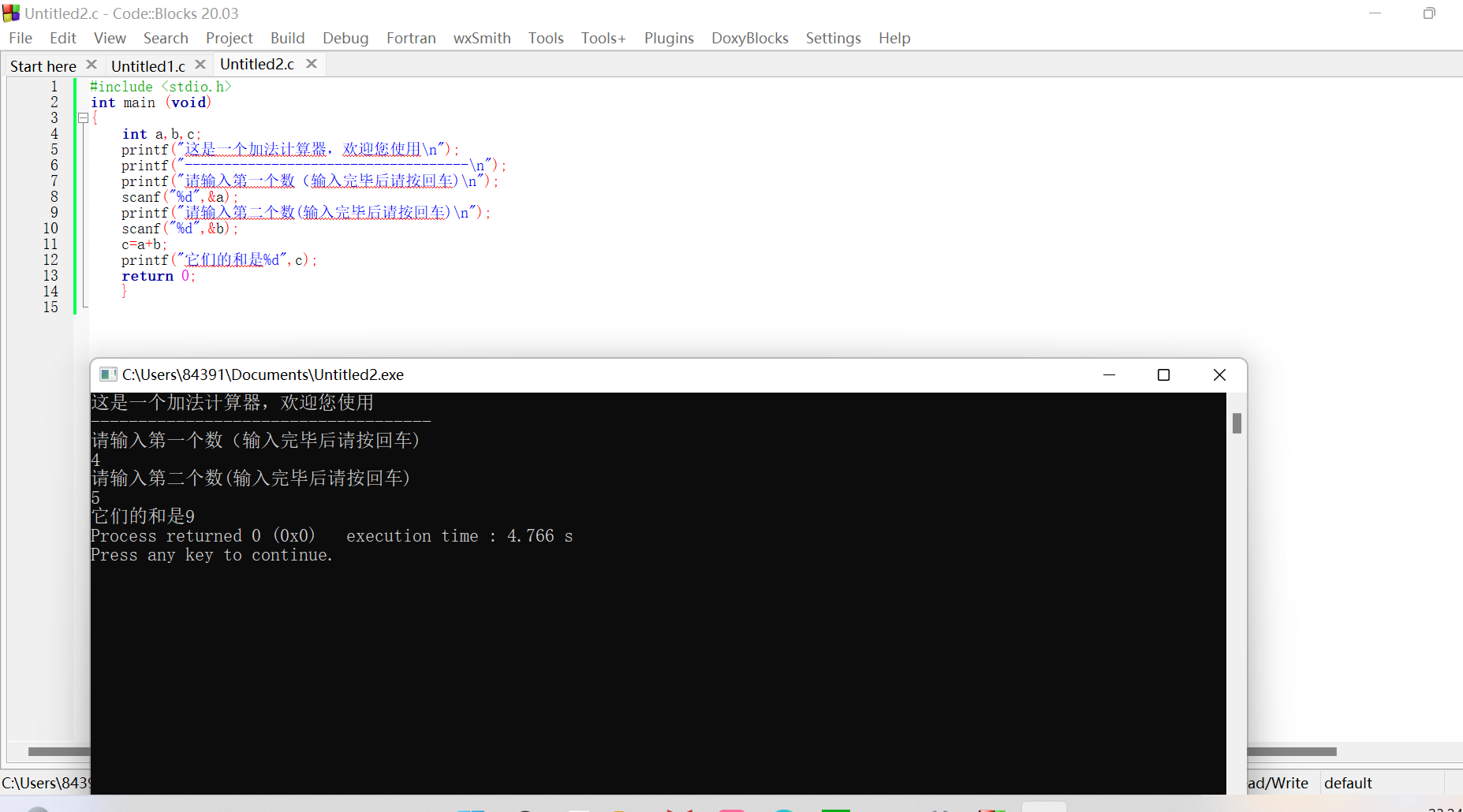The width and height of the screenshot is (1463, 812).
Task: Select the Untitled2.c editor tab
Action: (x=257, y=64)
